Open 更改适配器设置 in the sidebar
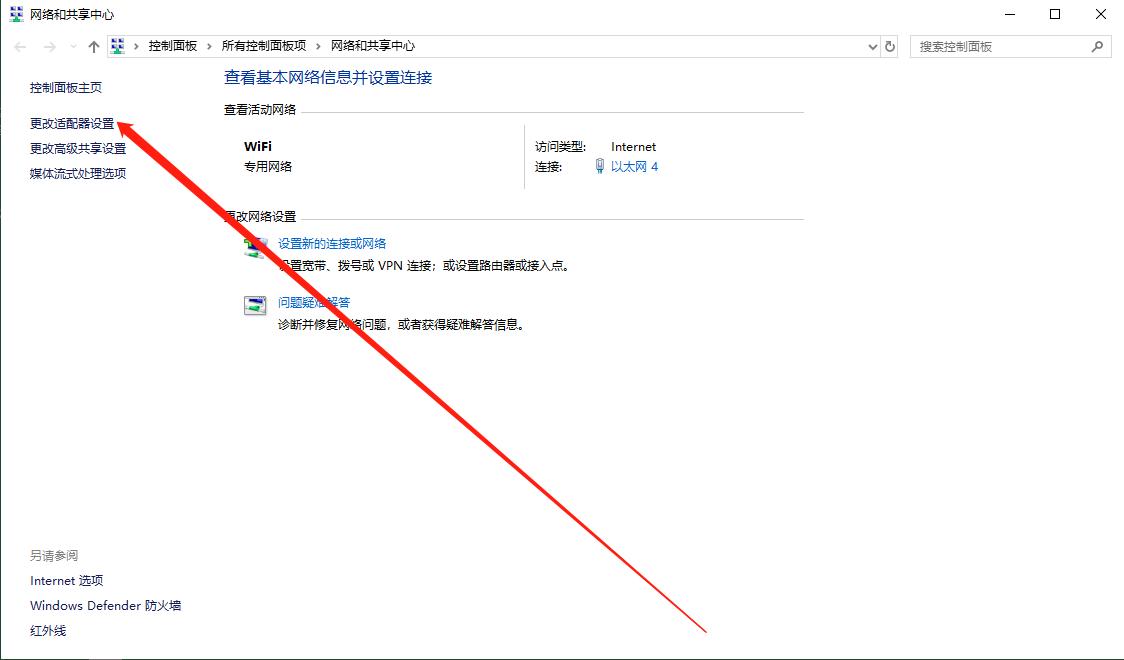 click(x=69, y=123)
